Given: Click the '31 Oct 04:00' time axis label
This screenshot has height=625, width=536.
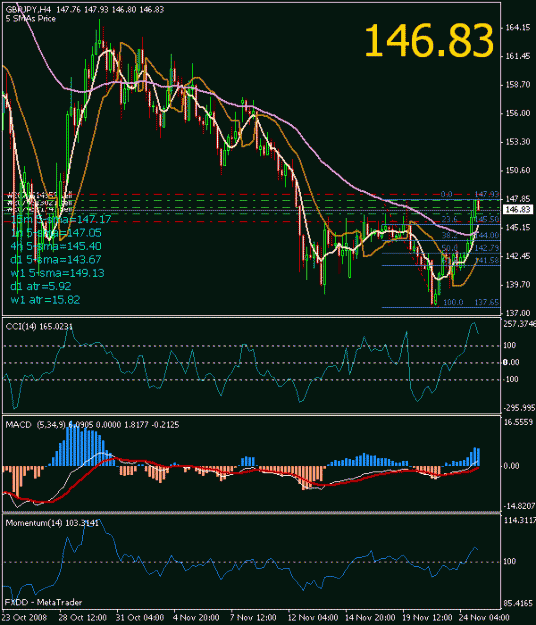Looking at the screenshot, I should click(140, 617).
